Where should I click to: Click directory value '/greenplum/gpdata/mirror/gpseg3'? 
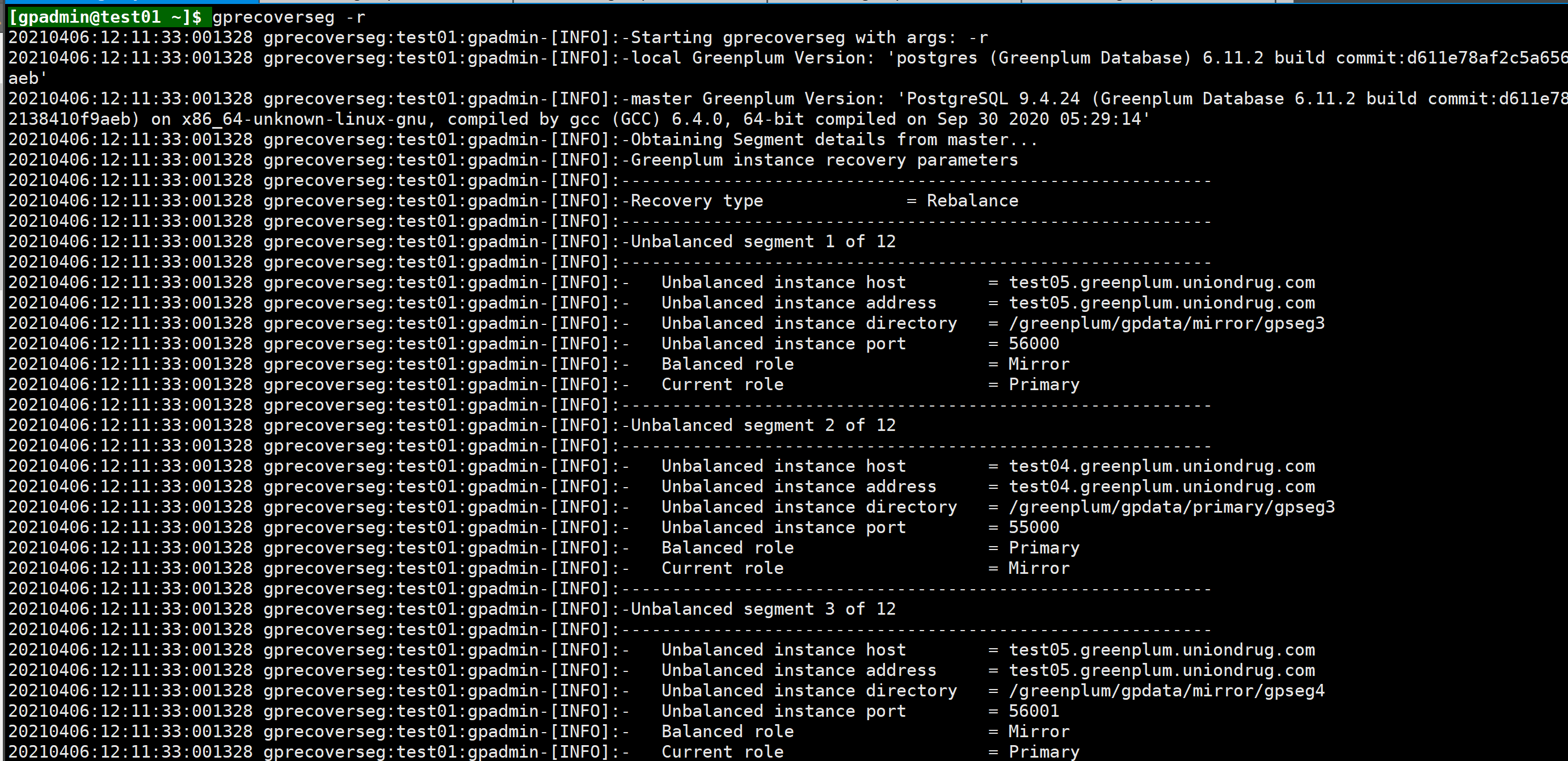click(x=1167, y=323)
